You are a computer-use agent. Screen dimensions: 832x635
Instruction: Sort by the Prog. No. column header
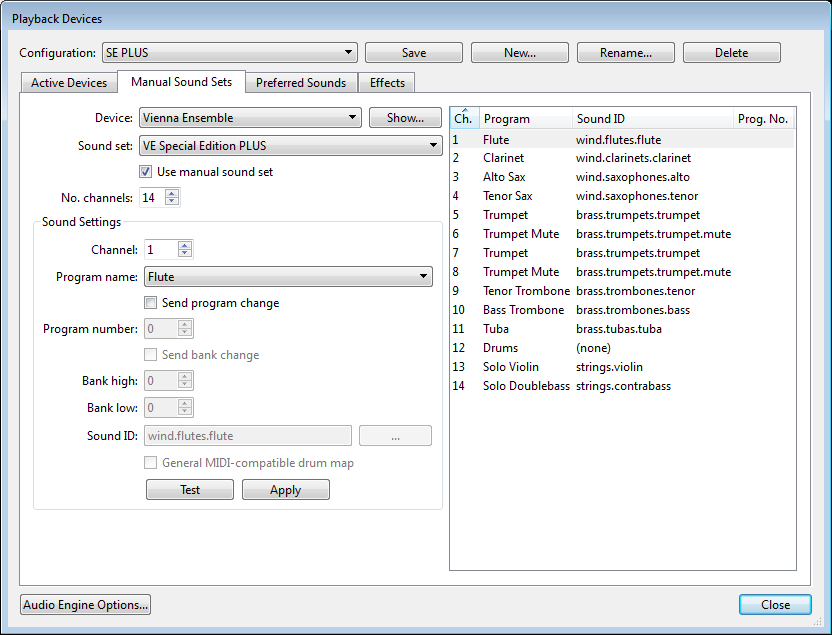click(763, 118)
